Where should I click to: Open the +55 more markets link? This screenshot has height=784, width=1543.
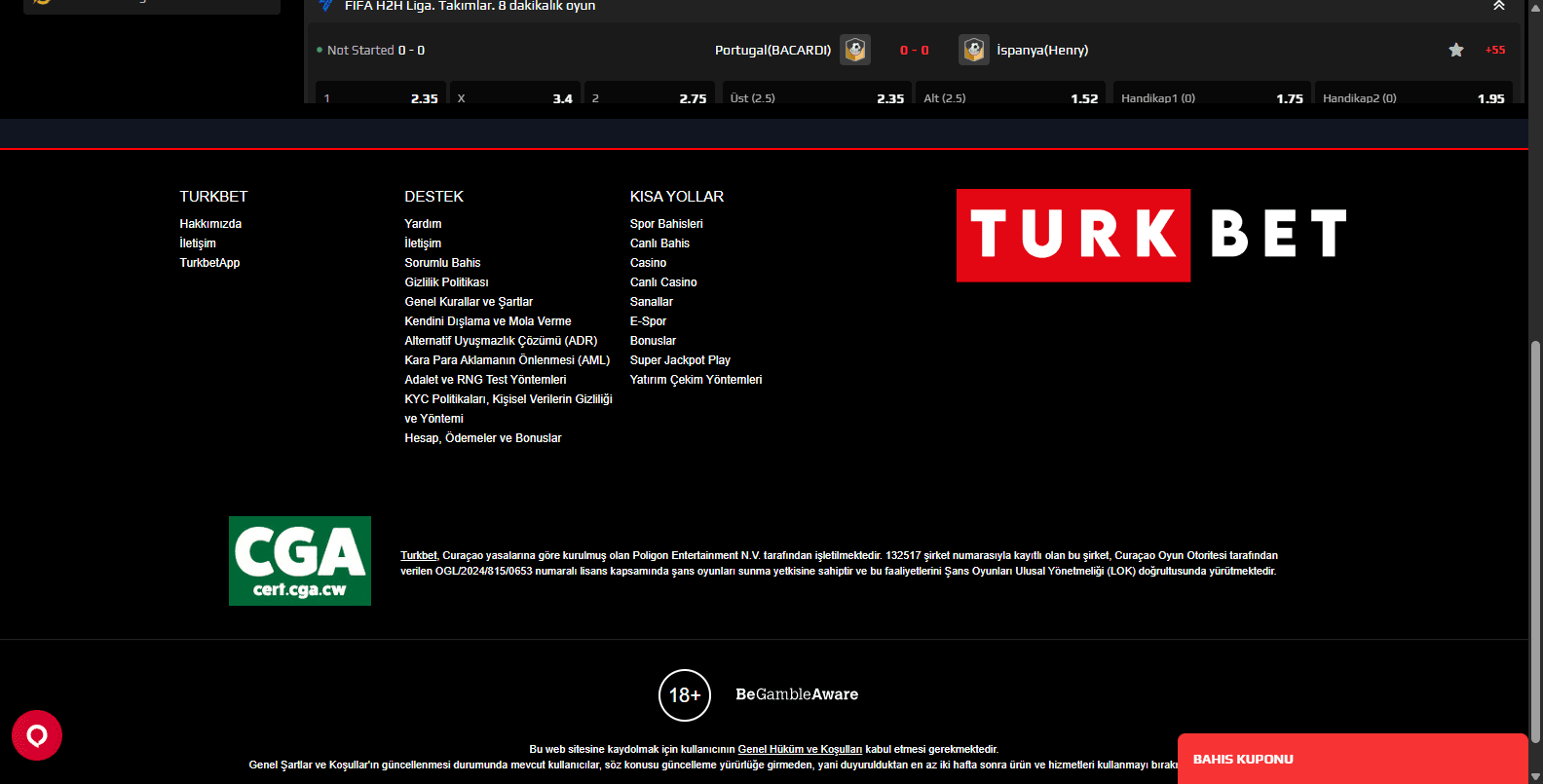coord(1495,50)
